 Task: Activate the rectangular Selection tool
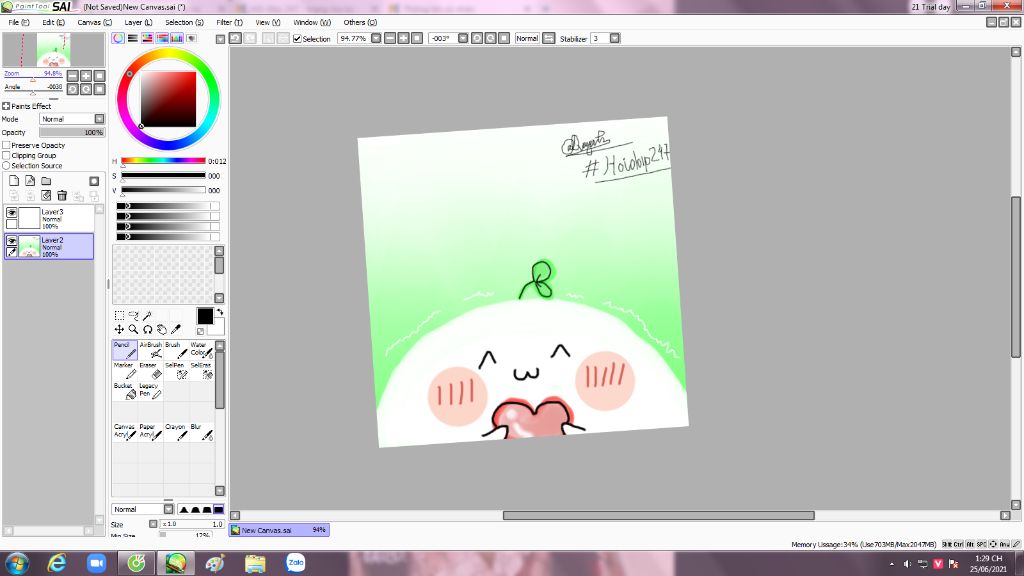coord(119,316)
